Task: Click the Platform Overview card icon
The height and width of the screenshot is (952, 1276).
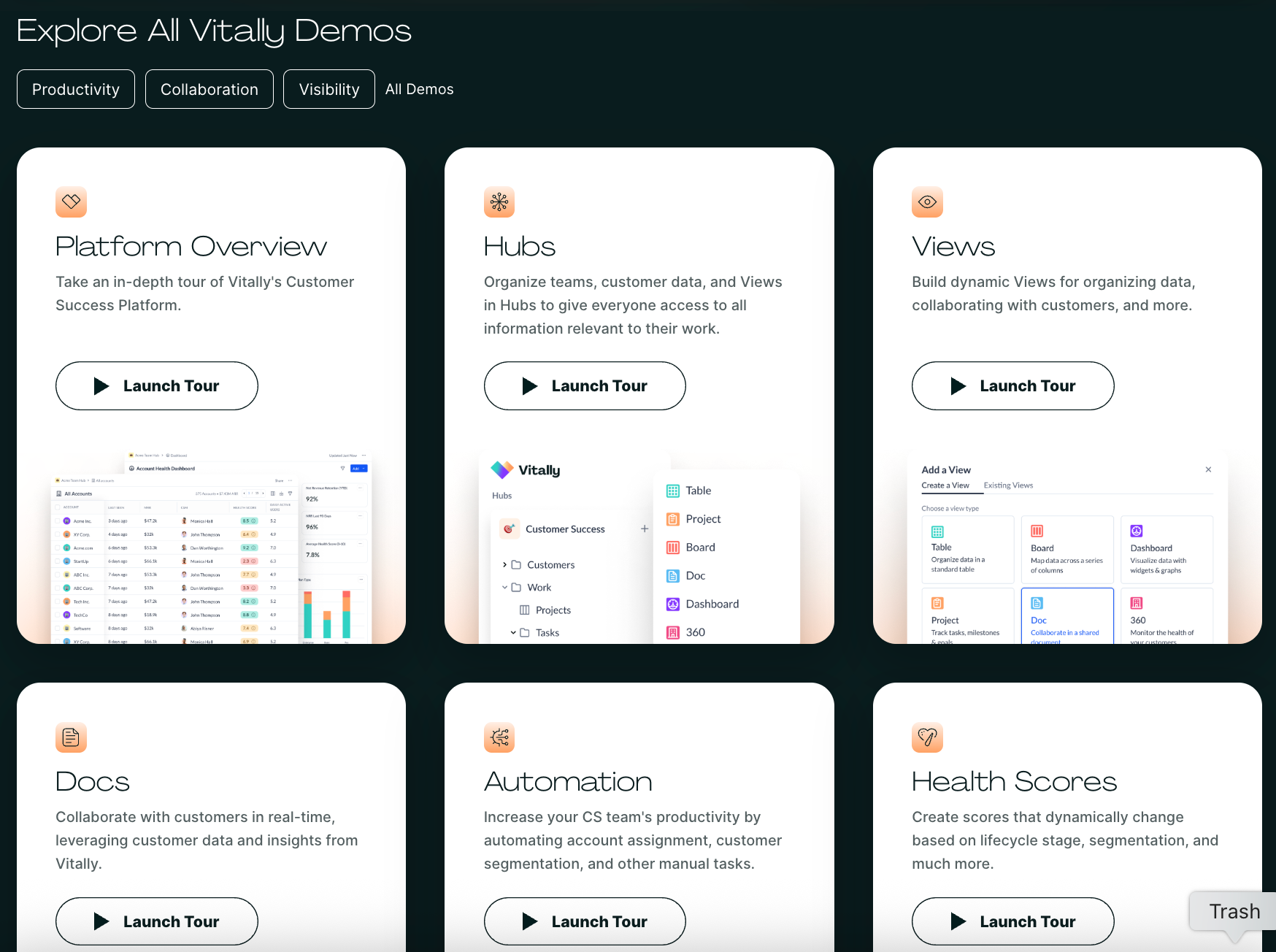Action: (71, 201)
